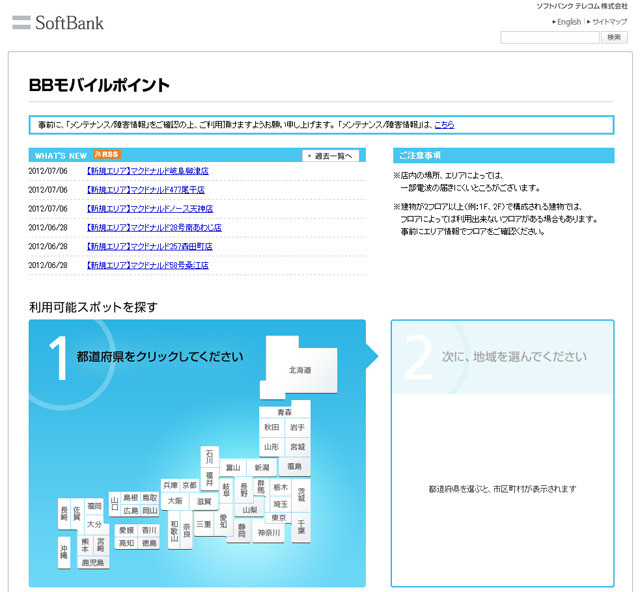
Task: Pick 埼玉 on the Japan map
Action: point(280,504)
